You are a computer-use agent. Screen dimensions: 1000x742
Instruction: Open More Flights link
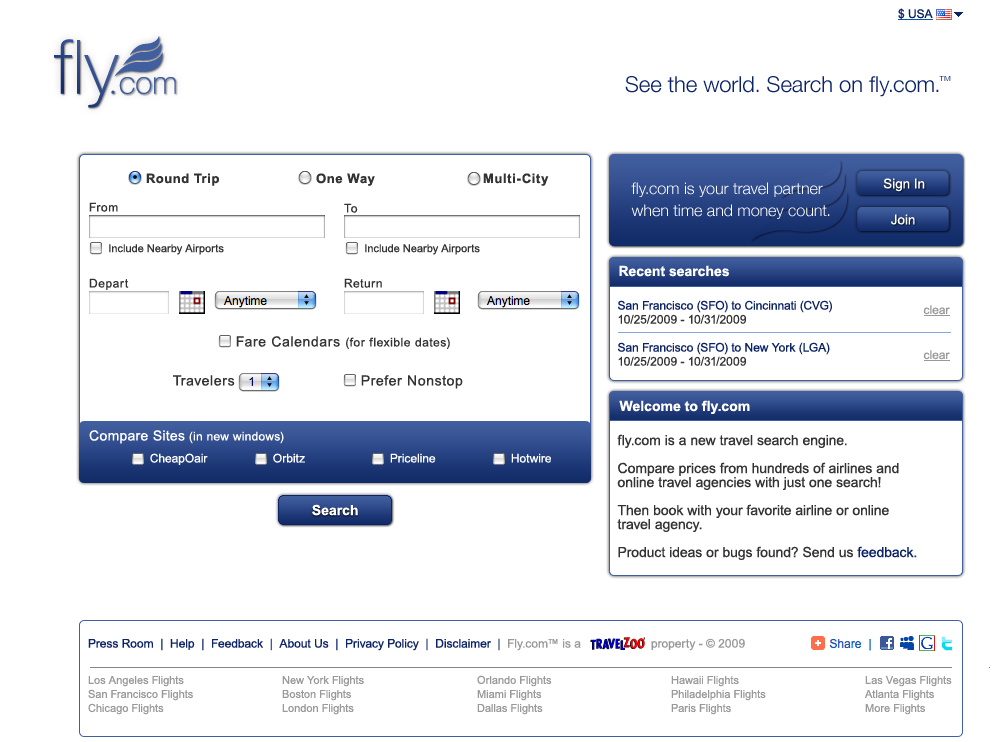[x=895, y=708]
